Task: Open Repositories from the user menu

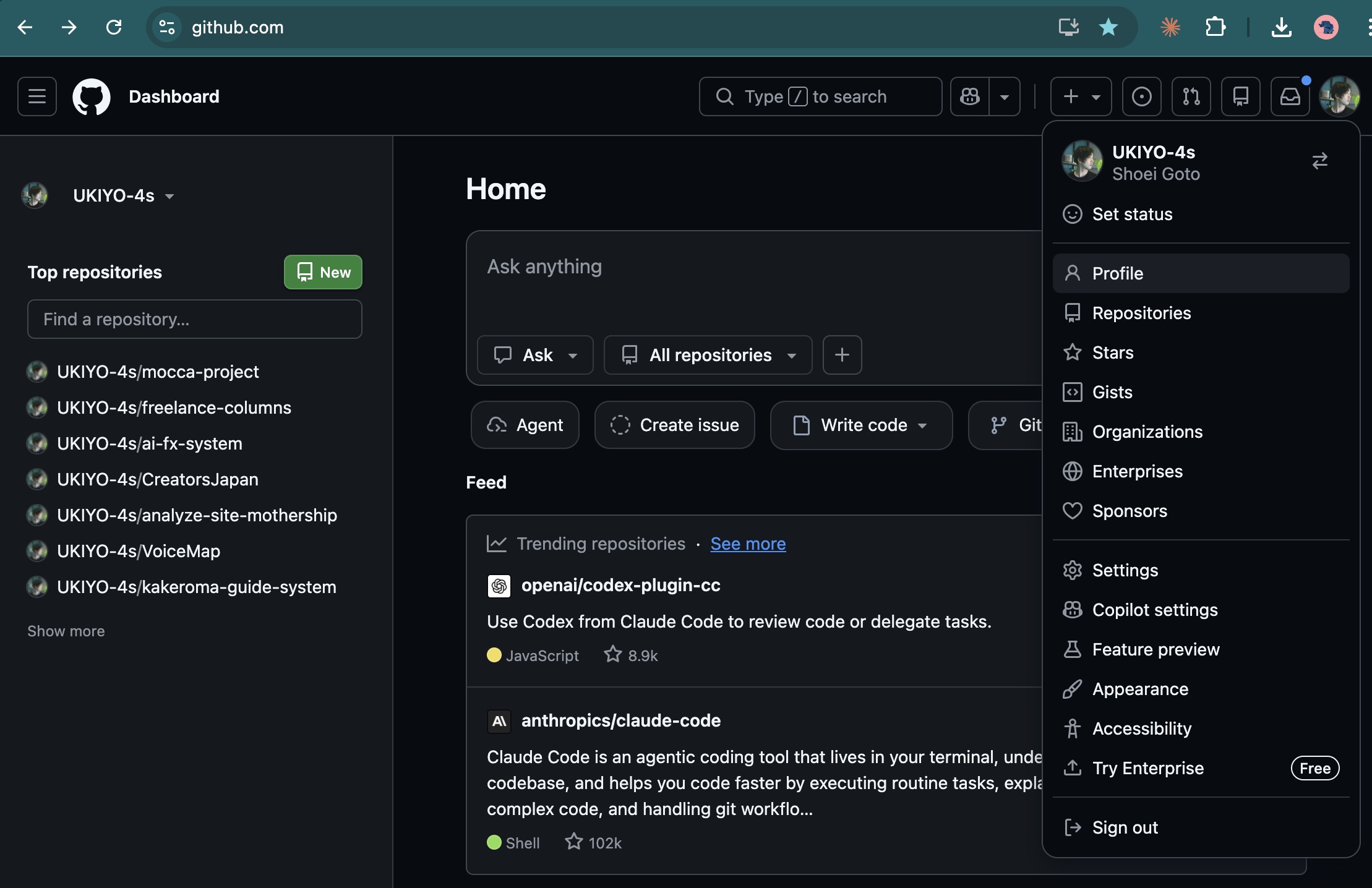Action: coord(1201,313)
